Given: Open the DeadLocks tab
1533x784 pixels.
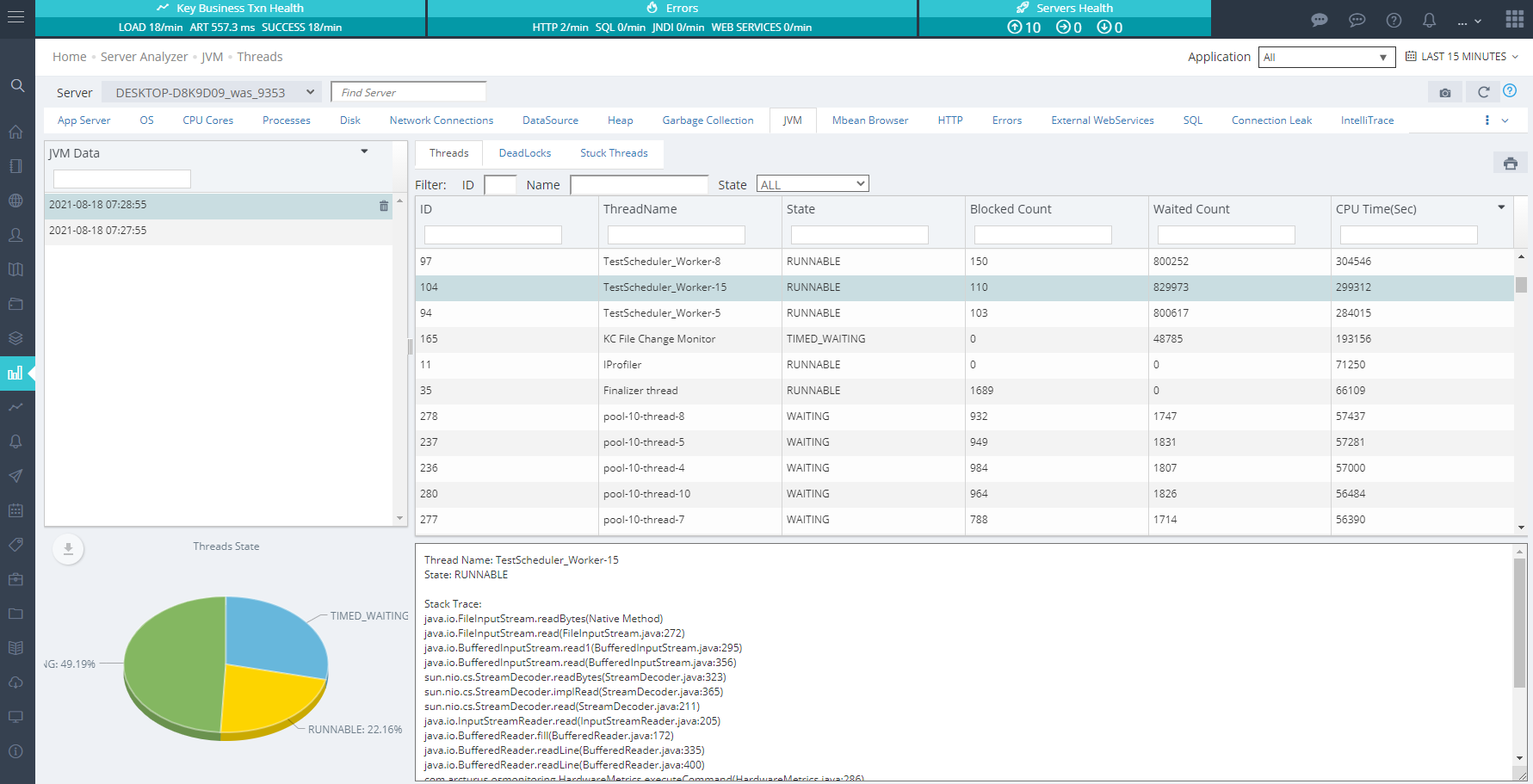Looking at the screenshot, I should 524,153.
